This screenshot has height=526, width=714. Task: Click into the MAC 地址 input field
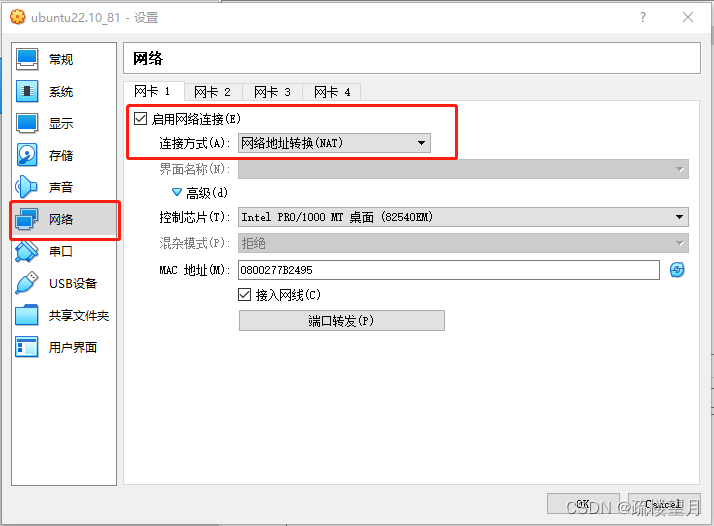click(x=449, y=270)
